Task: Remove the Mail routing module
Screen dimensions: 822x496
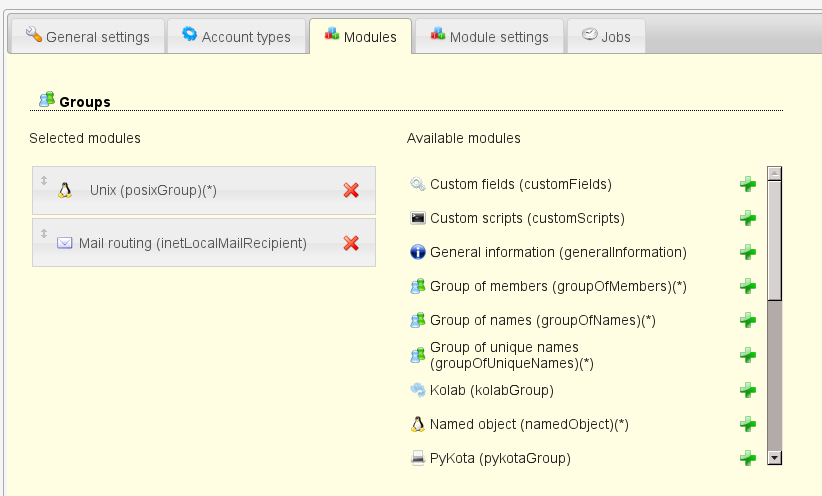Action: tap(351, 243)
